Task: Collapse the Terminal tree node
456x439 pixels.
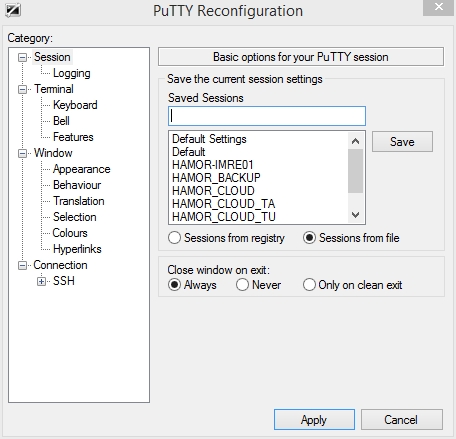Action: coord(22,89)
